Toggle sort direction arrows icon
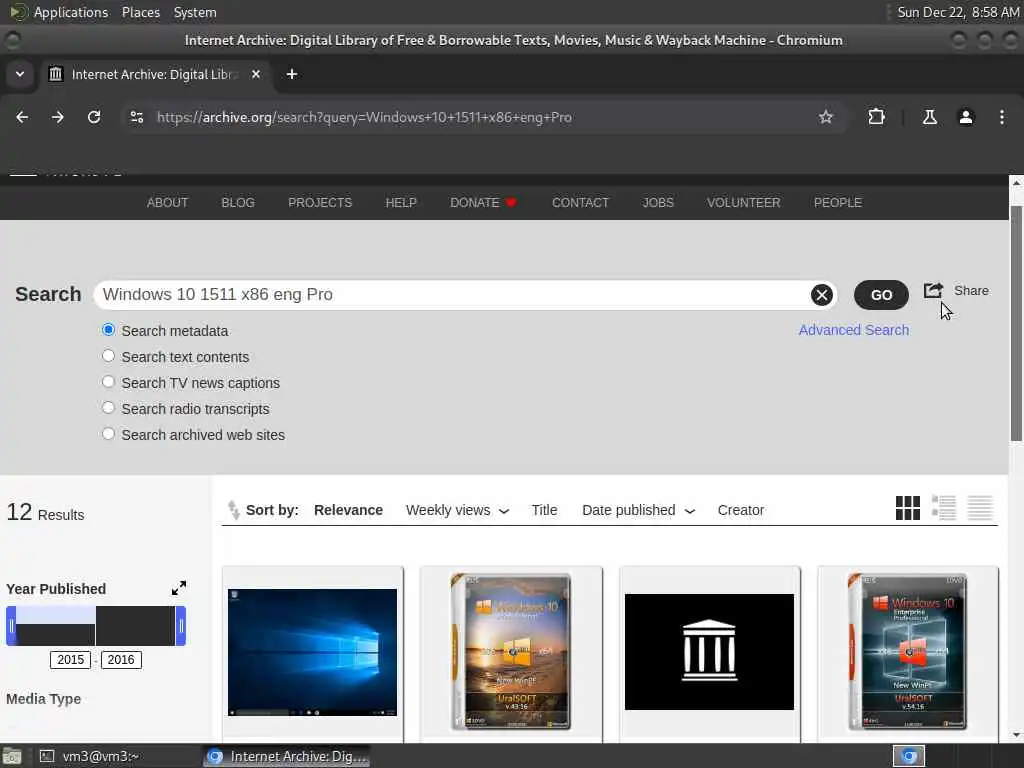Image resolution: width=1024 pixels, height=768 pixels. point(233,510)
